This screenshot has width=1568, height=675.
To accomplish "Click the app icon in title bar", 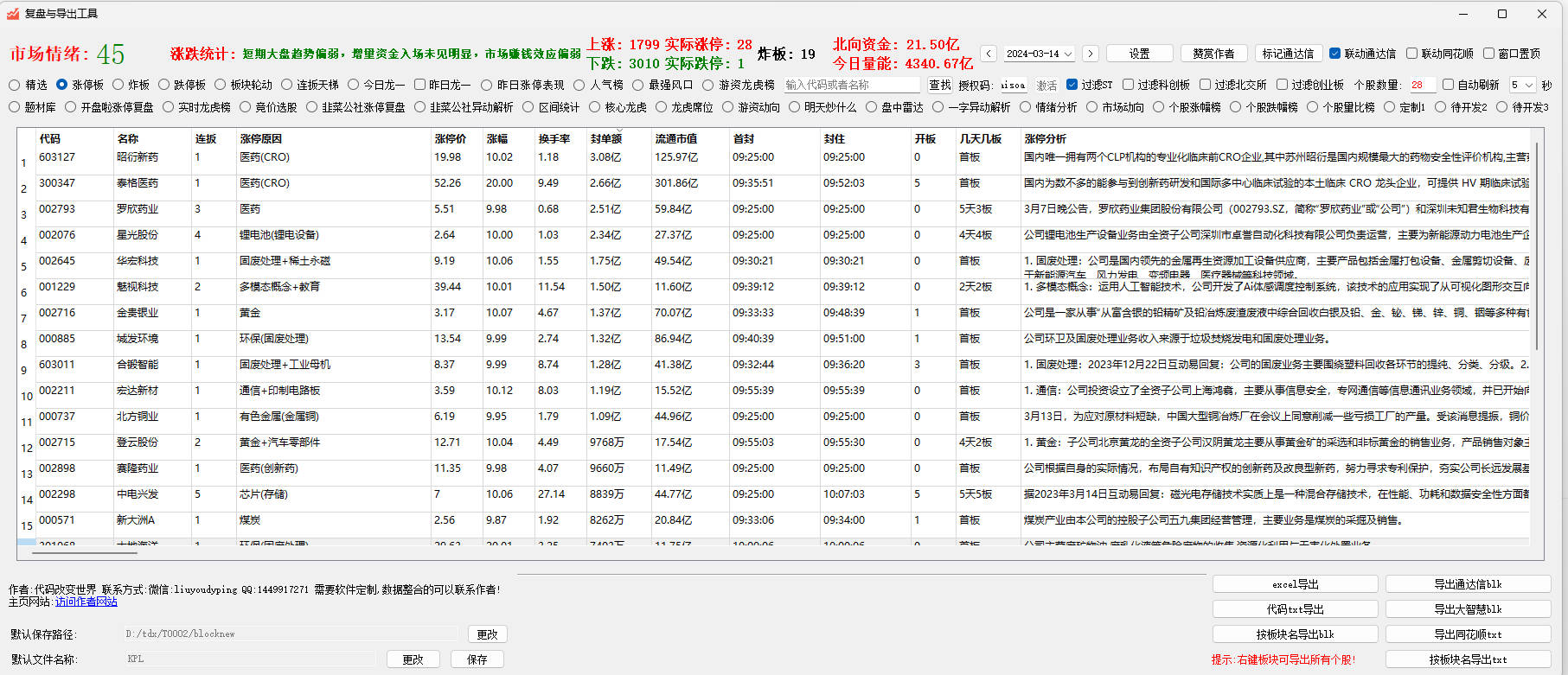I will pos(13,13).
